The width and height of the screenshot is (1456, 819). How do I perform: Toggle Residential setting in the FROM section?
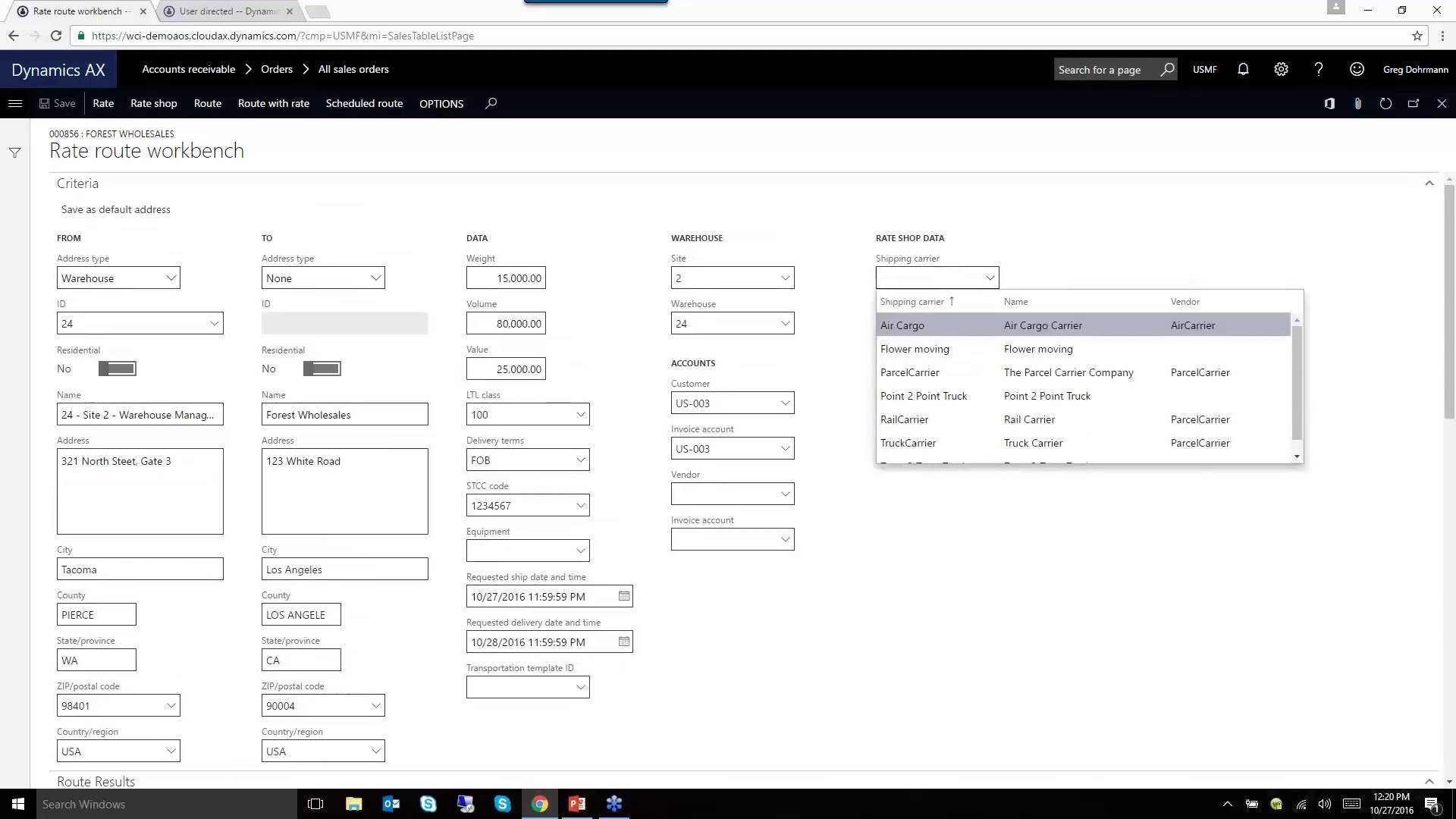click(x=117, y=369)
